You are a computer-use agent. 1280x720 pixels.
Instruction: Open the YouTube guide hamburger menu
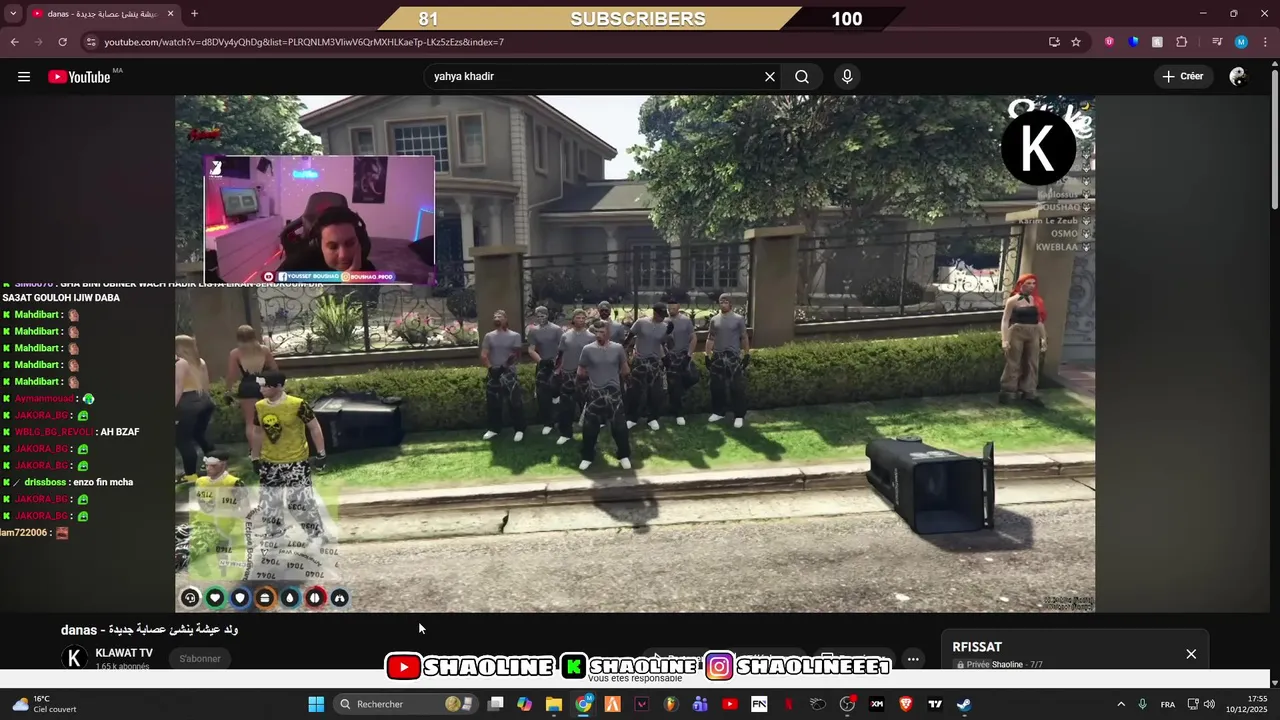[x=24, y=77]
